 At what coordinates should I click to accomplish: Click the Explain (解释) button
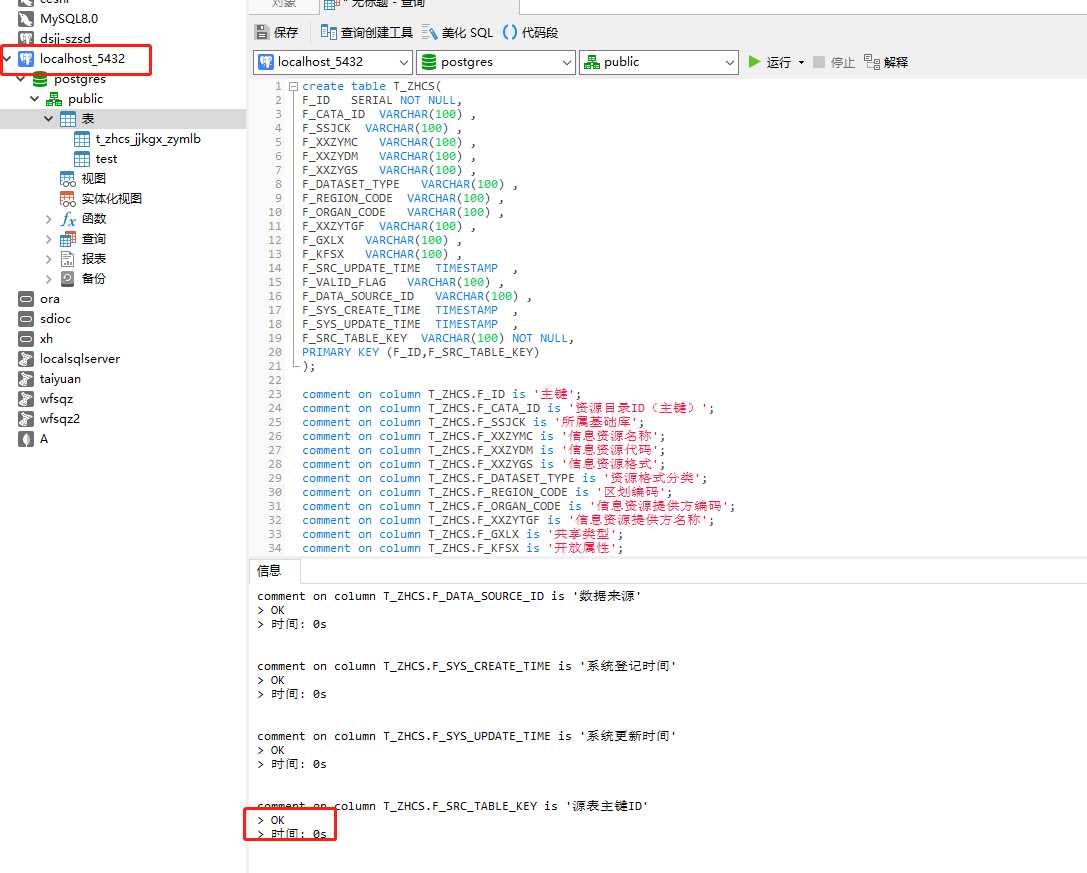(x=886, y=62)
